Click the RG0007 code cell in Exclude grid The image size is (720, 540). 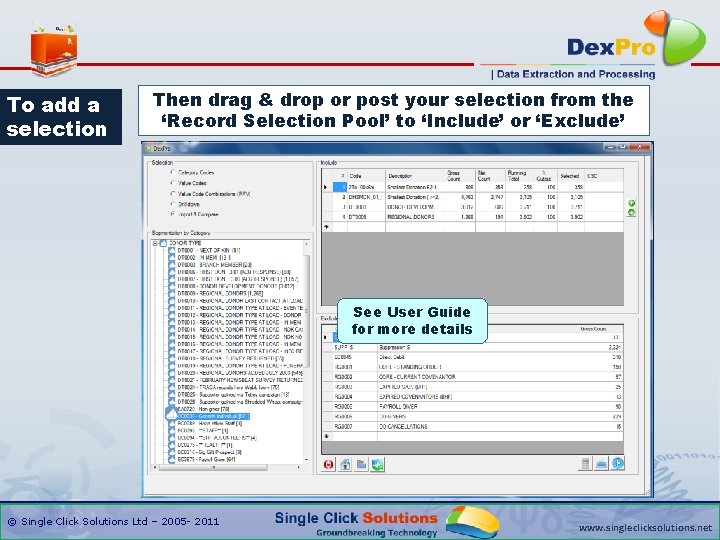pyautogui.click(x=355, y=427)
